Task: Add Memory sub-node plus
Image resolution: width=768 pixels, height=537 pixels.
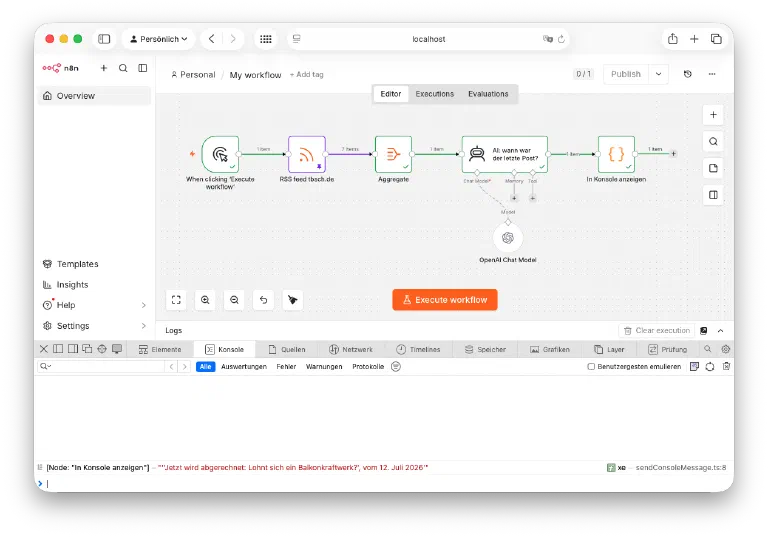Action: pos(514,198)
